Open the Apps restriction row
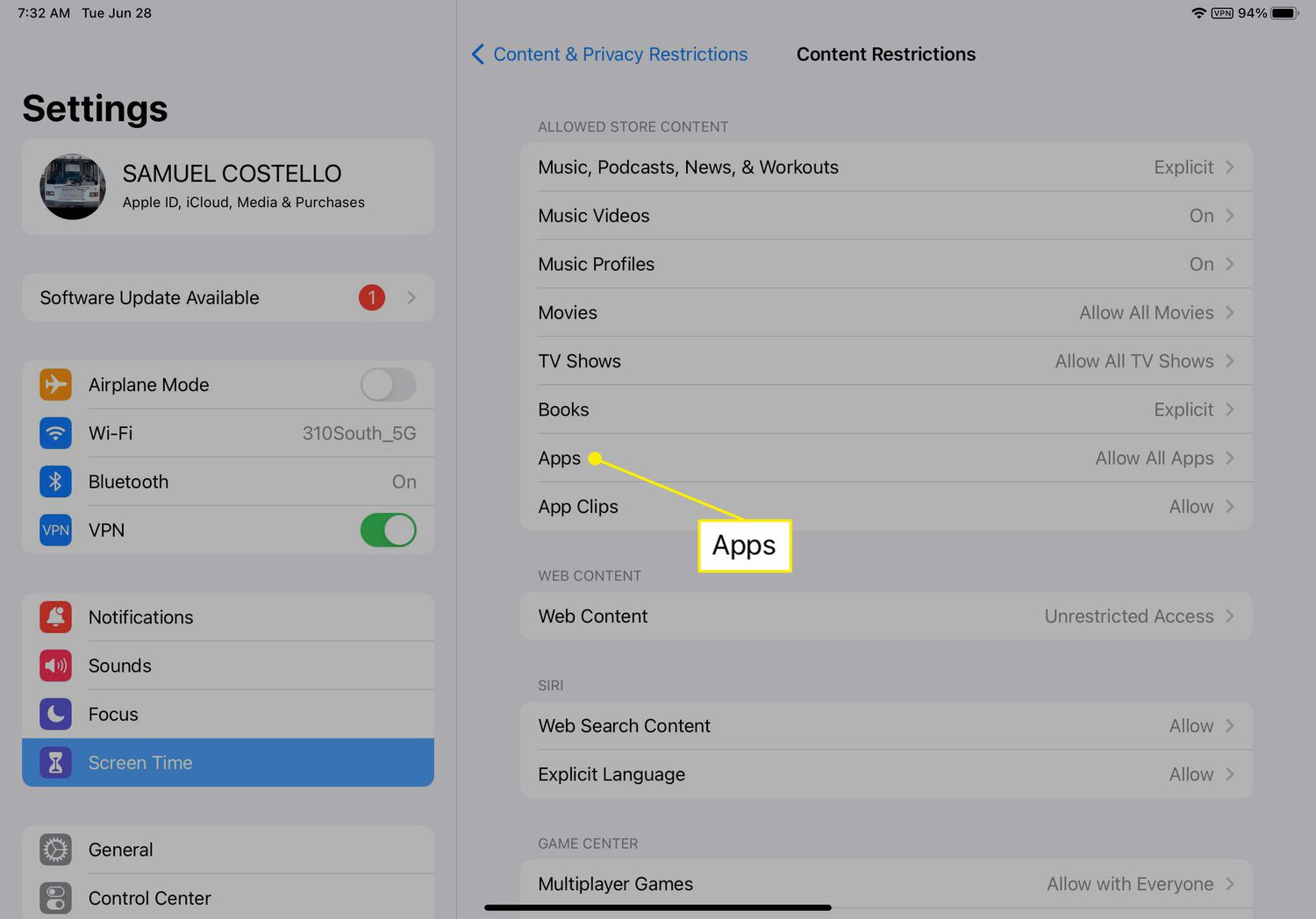 click(x=885, y=459)
